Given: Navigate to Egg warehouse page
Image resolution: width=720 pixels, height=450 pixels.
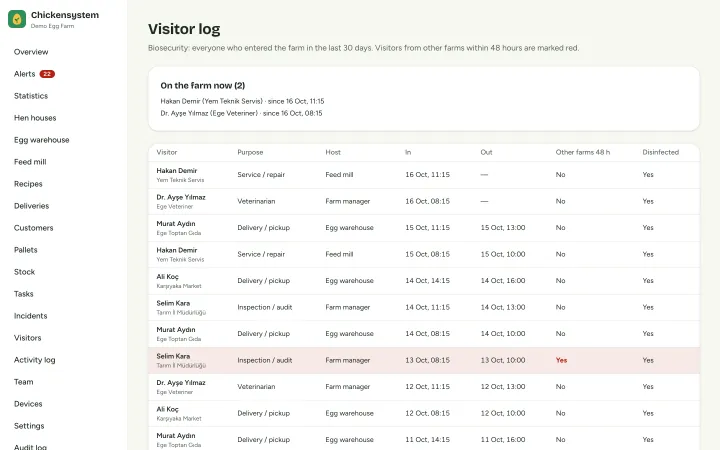Looking at the screenshot, I should click(x=41, y=140).
